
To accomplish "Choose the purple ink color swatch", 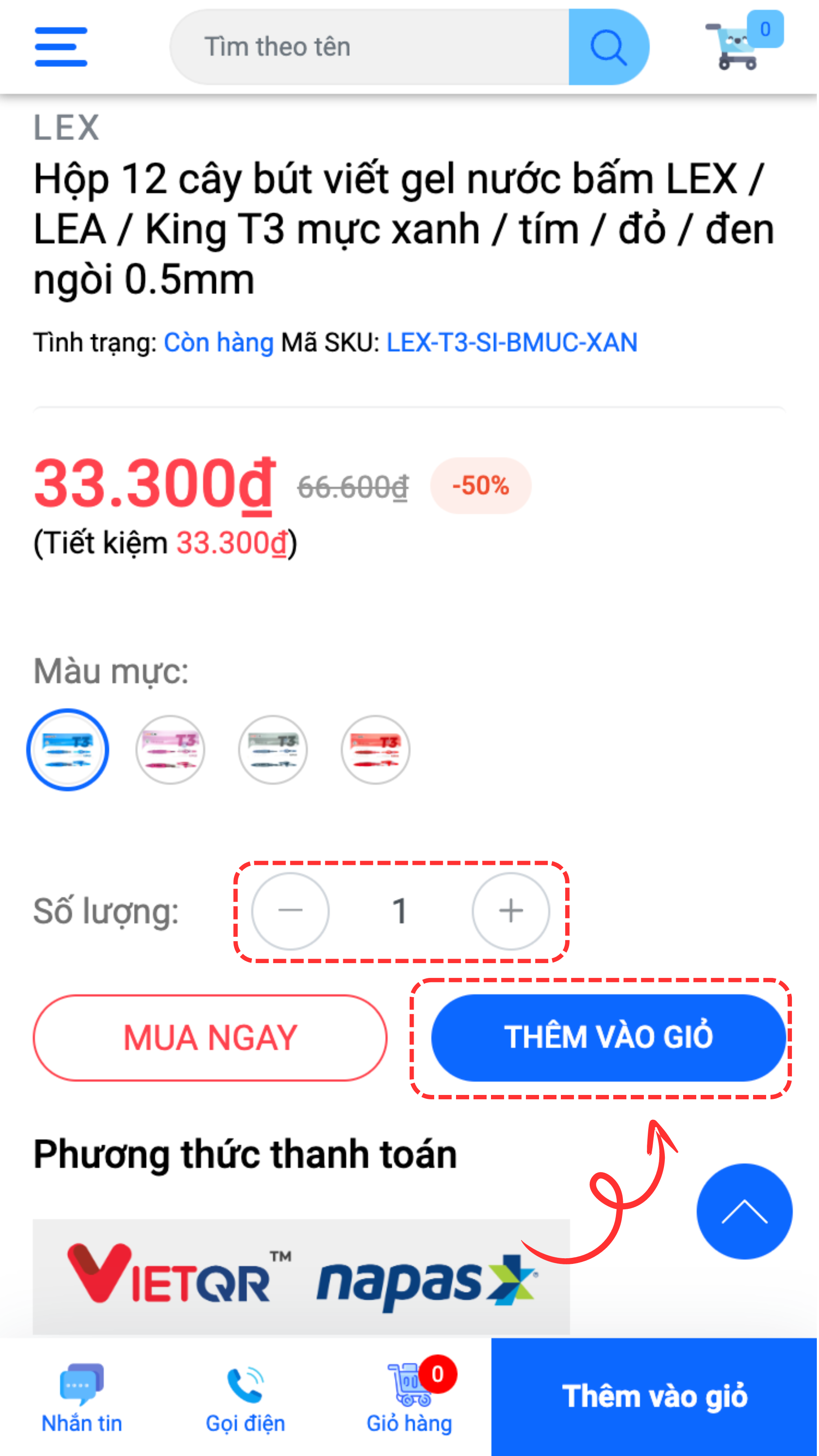I will (x=170, y=750).
